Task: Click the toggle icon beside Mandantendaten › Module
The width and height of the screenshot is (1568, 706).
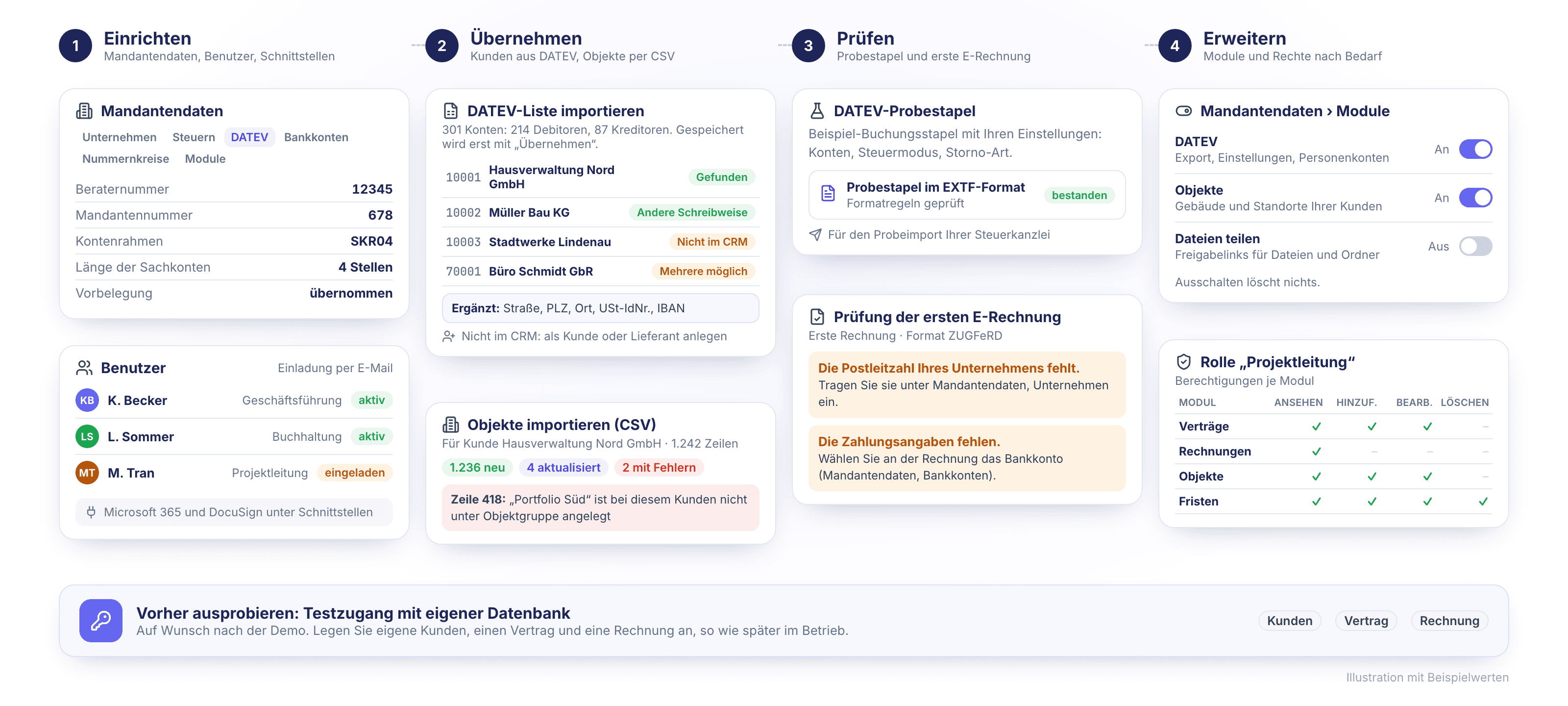Action: click(x=1183, y=111)
